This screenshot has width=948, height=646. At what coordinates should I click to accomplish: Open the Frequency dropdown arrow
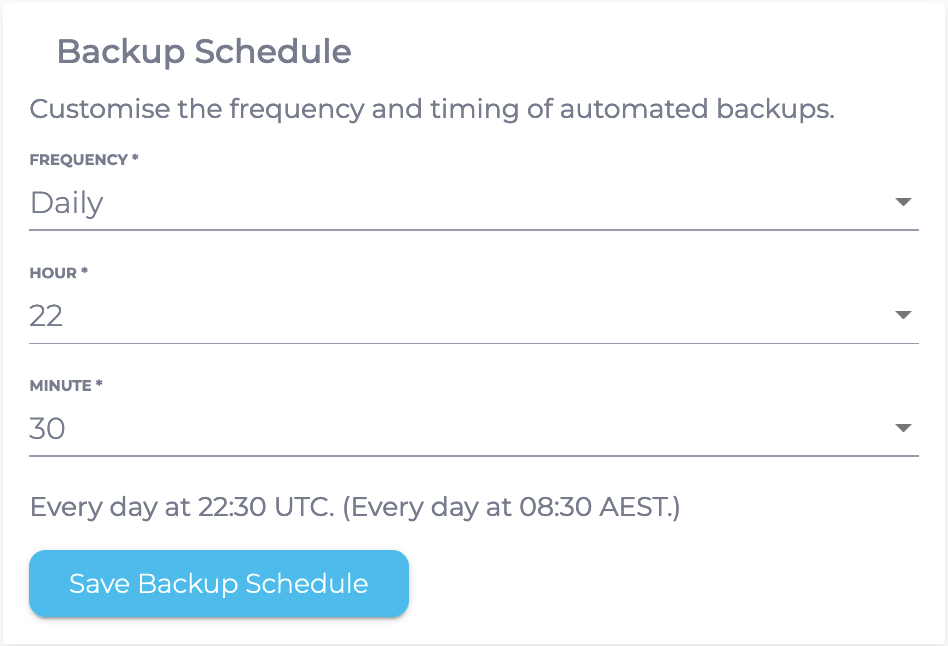click(903, 202)
